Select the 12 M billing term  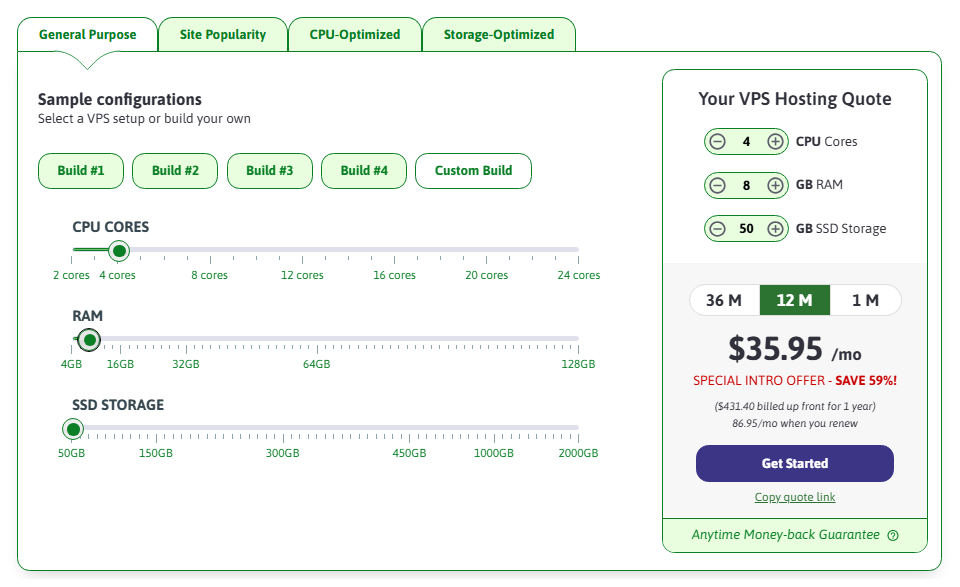(x=795, y=299)
